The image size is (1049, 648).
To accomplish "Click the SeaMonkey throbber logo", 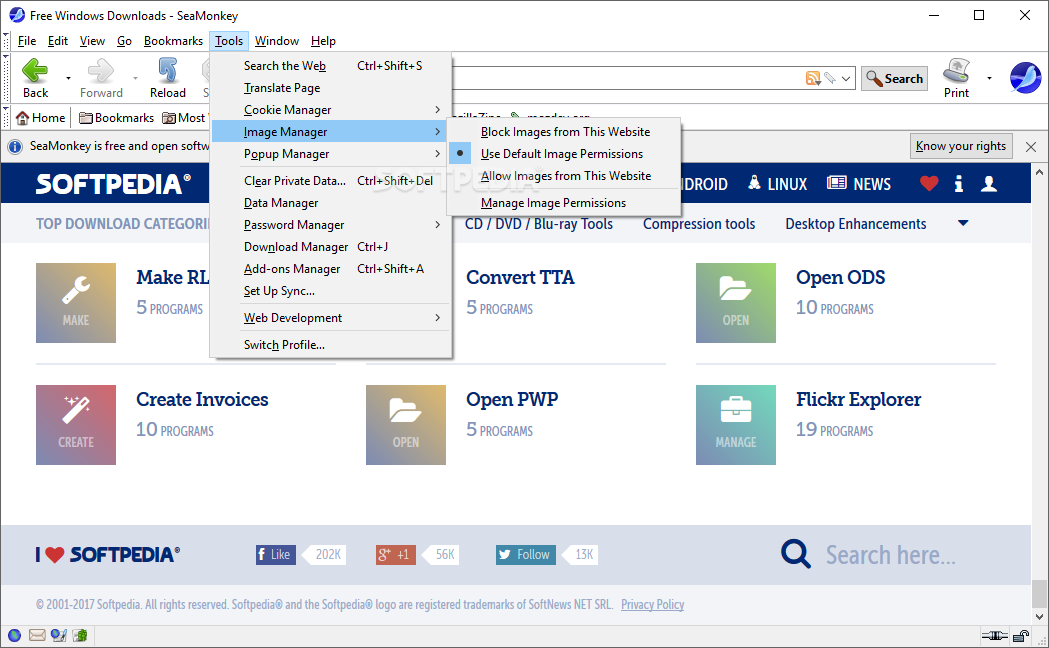I will (x=1026, y=78).
